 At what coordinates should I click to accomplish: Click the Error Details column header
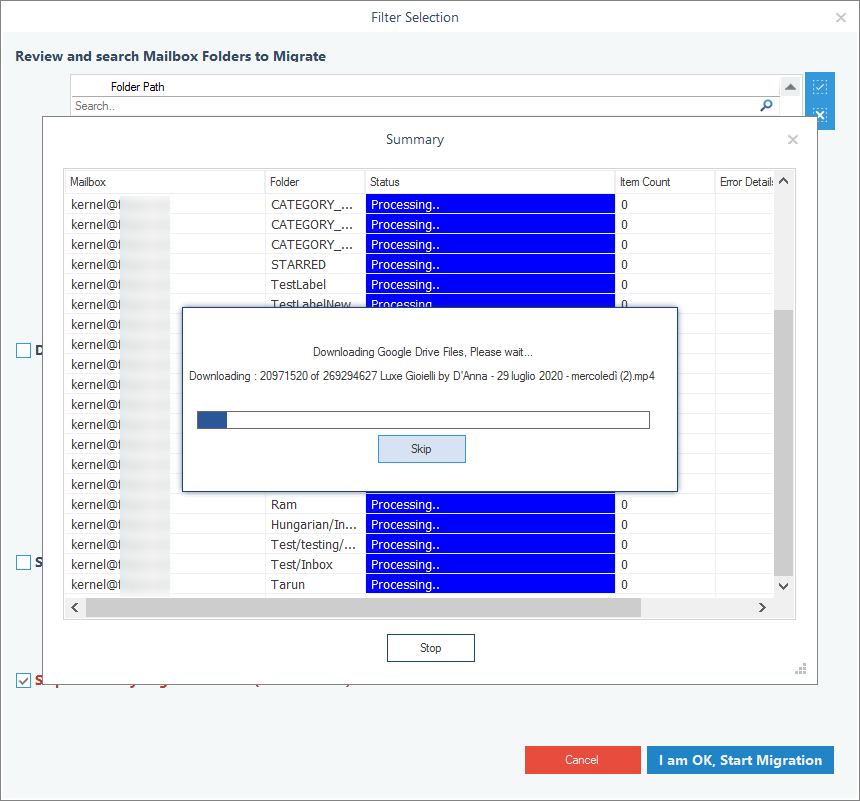click(x=745, y=182)
